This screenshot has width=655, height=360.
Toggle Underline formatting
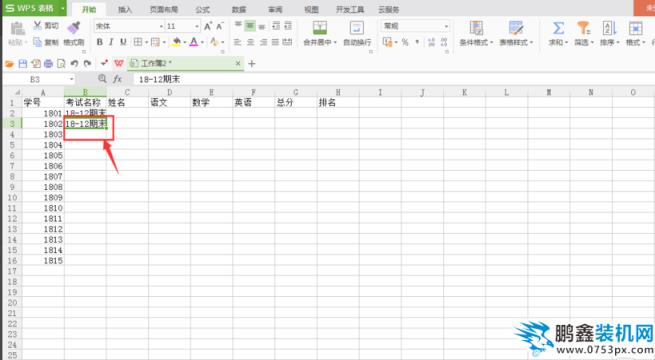(123, 42)
